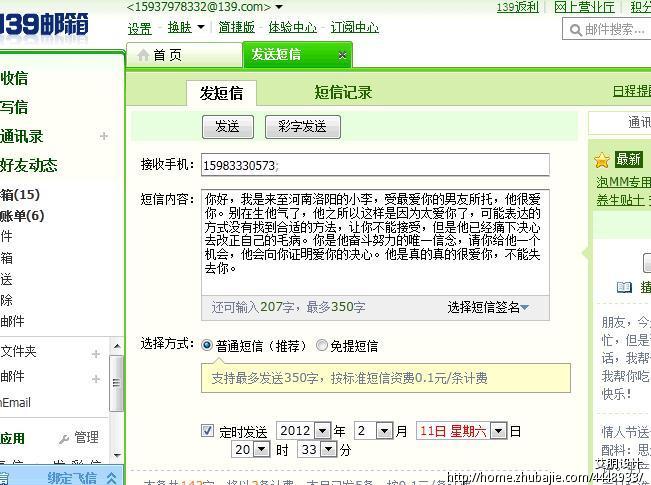The image size is (651, 485).
Task: Click the 文件夹 sidebar entry
Action: tap(18, 352)
